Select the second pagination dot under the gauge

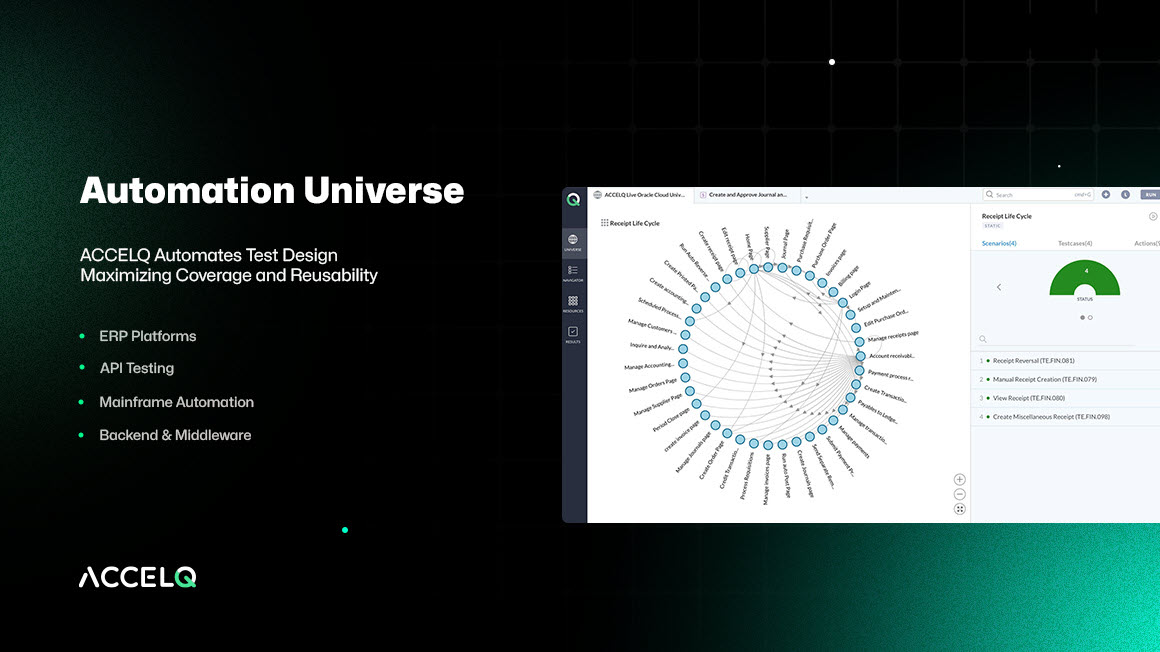[x=1090, y=317]
